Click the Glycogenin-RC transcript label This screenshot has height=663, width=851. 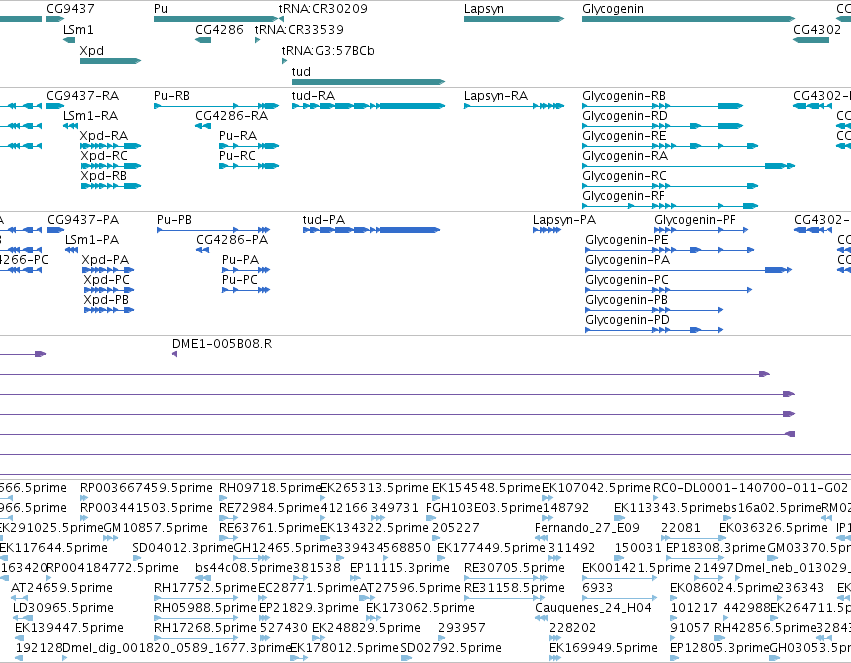tap(624, 176)
